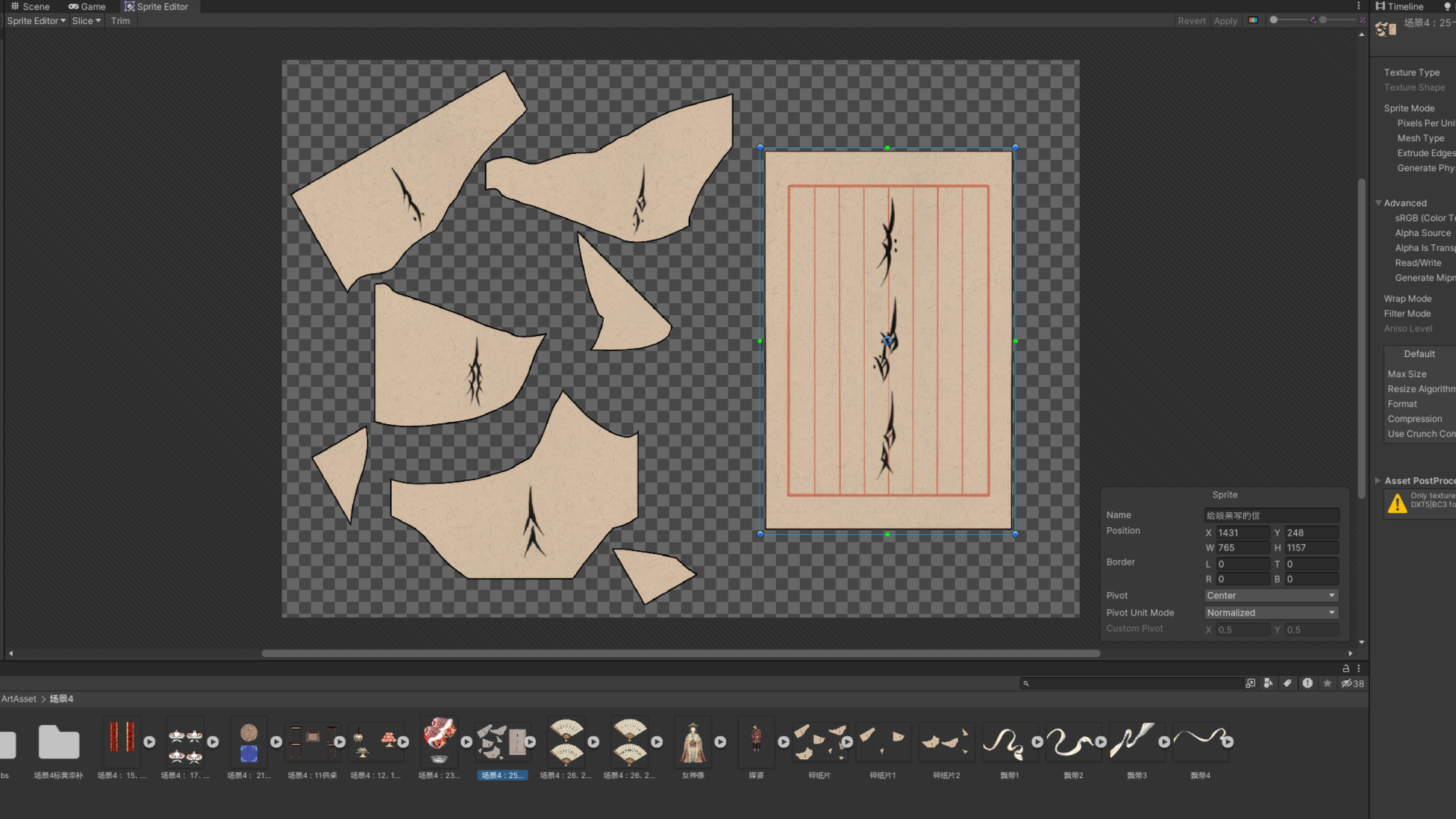The width and height of the screenshot is (1456, 819).
Task: Switch to the Game tab
Action: (87, 6)
